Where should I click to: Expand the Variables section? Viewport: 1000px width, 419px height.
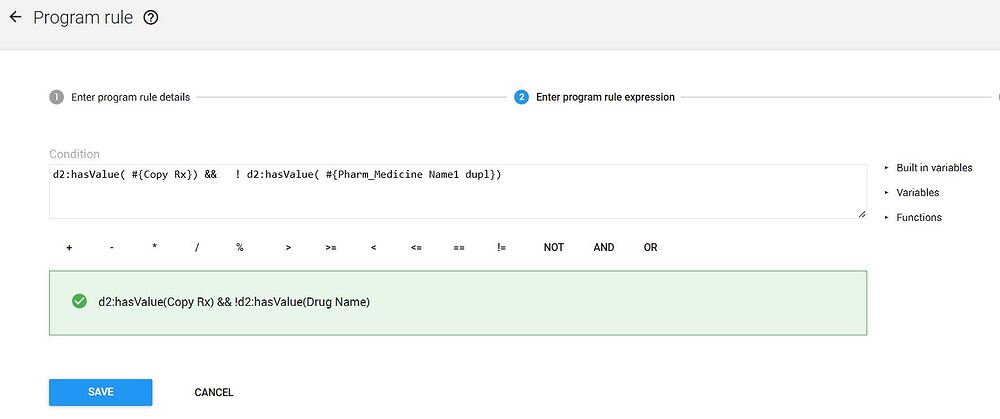[x=917, y=193]
